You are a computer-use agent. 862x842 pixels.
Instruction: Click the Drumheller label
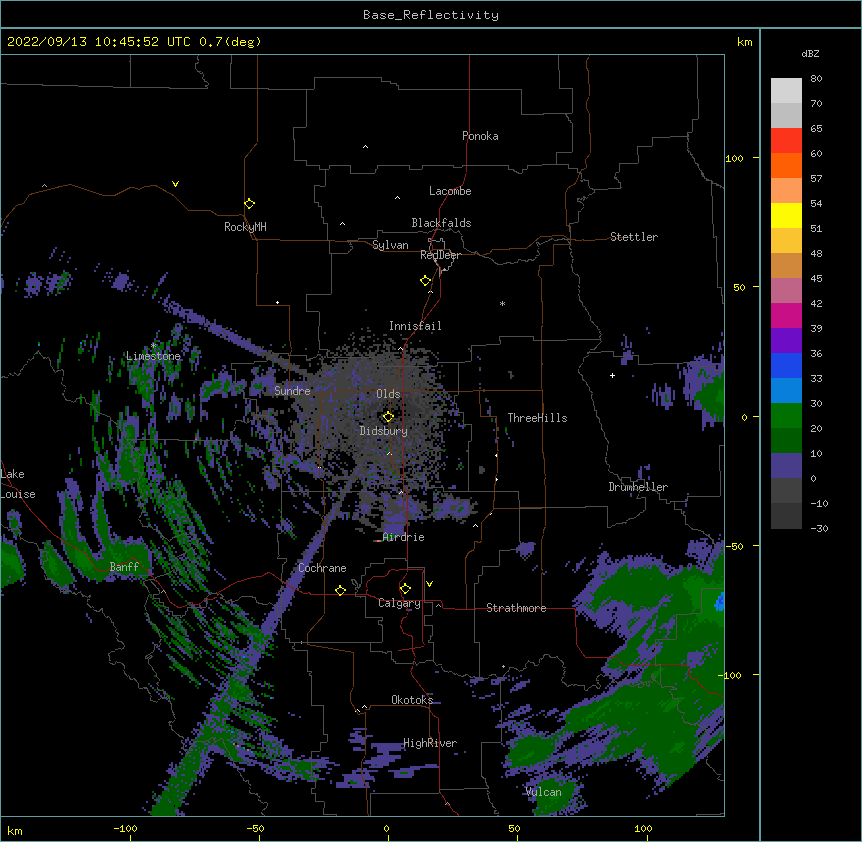point(638,487)
